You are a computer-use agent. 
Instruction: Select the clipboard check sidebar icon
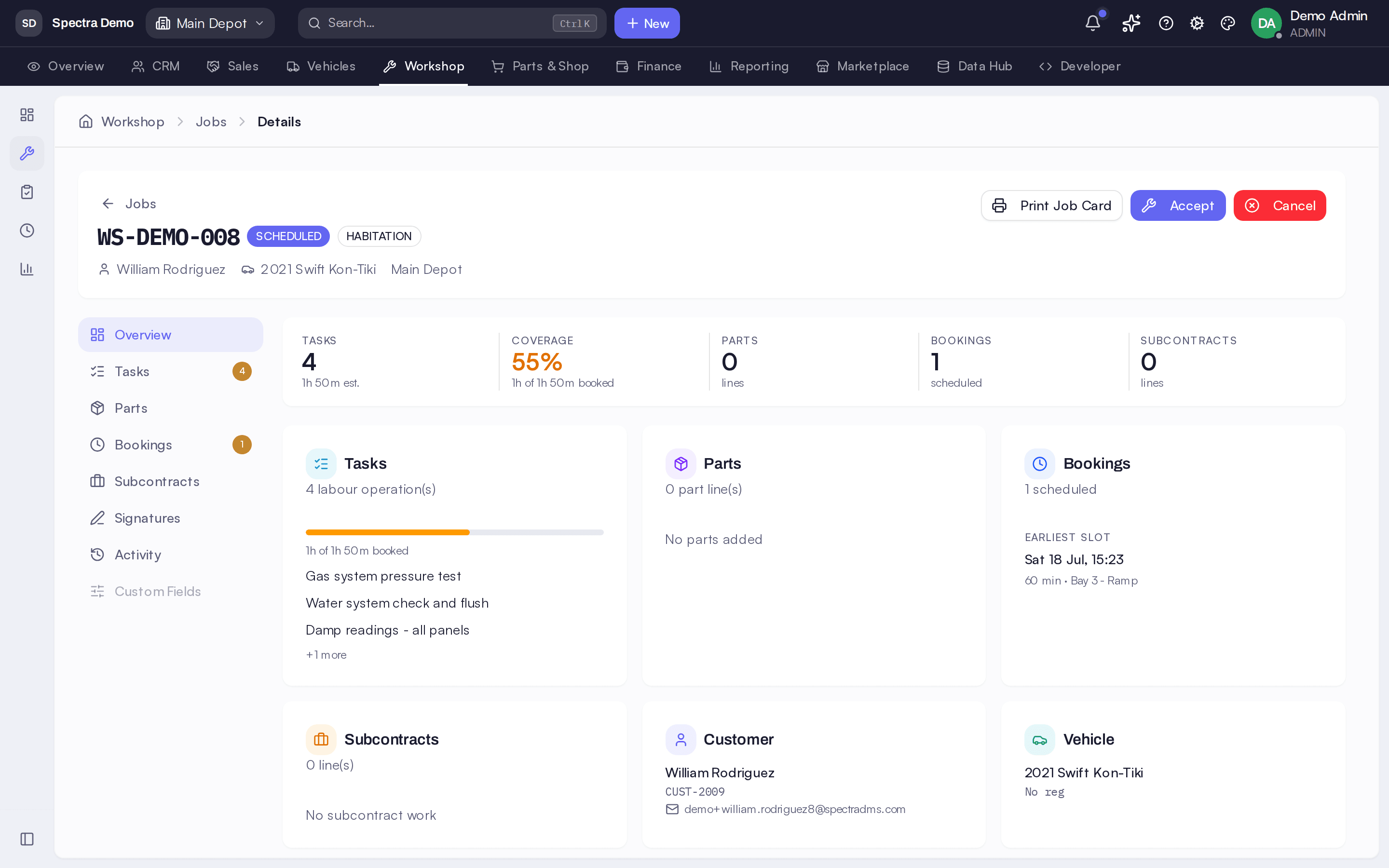27,192
